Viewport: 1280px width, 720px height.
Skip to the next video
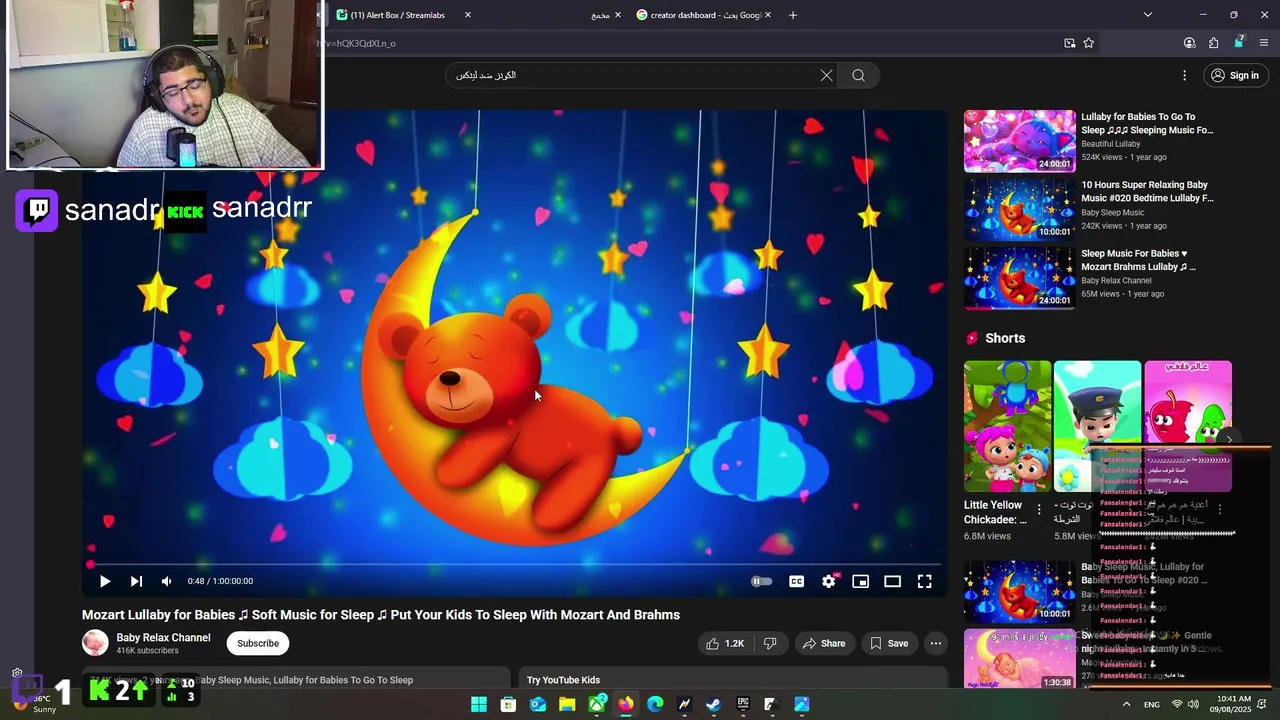(136, 581)
